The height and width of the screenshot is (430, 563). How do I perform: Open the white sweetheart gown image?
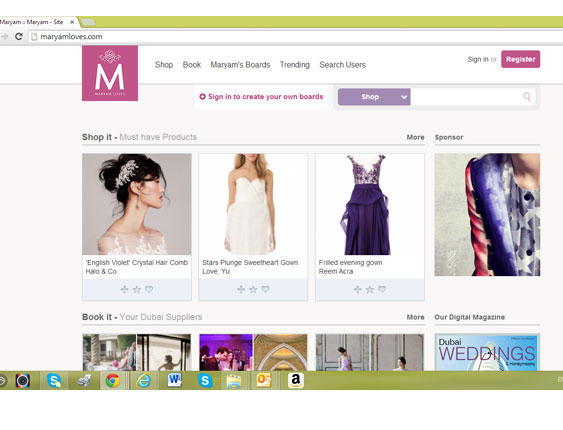pyautogui.click(x=253, y=204)
